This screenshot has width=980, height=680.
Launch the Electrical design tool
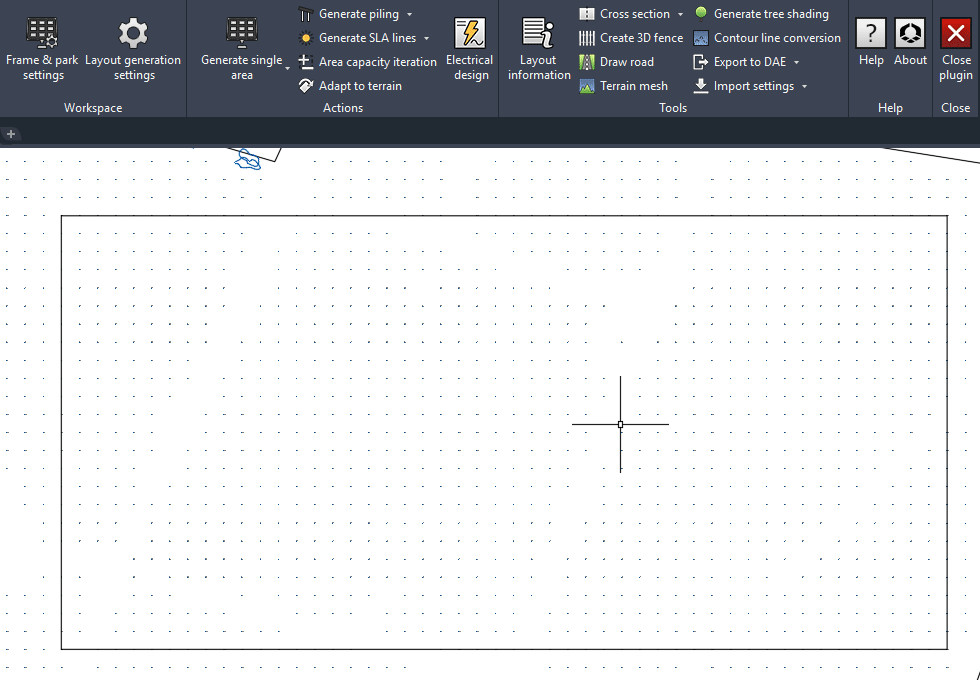point(469,48)
